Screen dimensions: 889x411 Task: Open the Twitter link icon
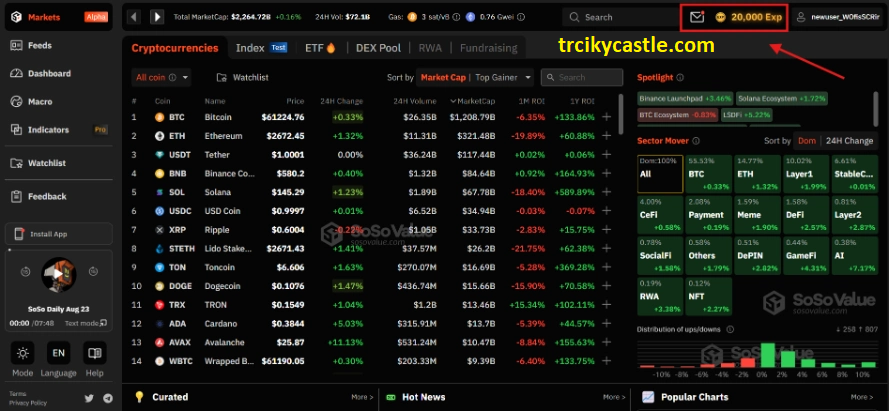pyautogui.click(x=89, y=398)
